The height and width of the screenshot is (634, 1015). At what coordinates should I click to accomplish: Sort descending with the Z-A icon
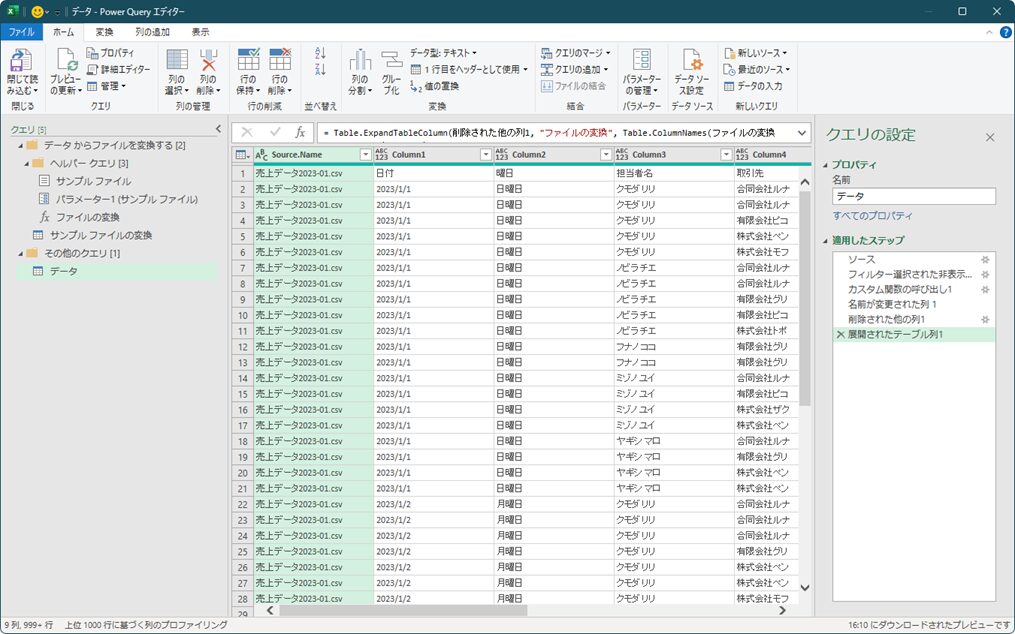click(320, 69)
